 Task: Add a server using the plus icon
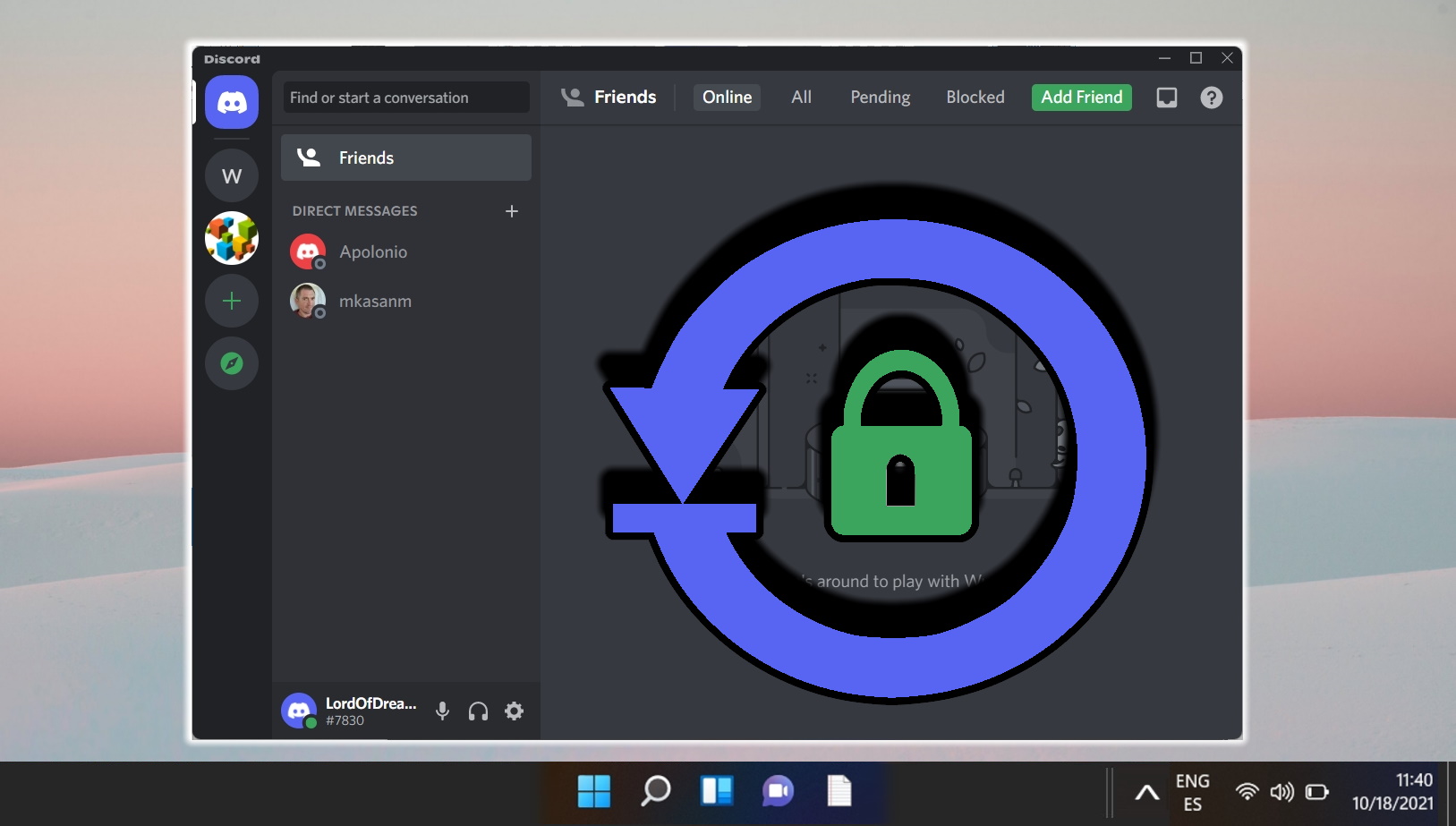pos(231,301)
